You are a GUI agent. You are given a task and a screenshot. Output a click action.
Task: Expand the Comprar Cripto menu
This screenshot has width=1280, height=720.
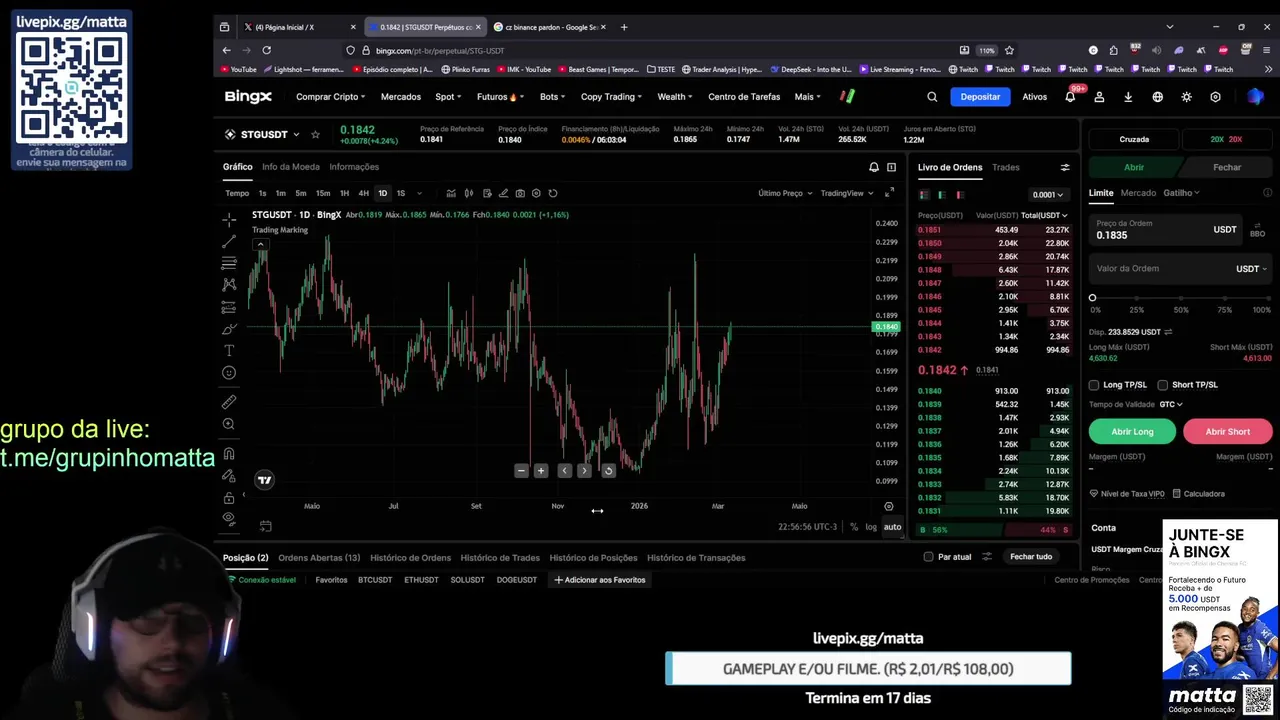[331, 97]
